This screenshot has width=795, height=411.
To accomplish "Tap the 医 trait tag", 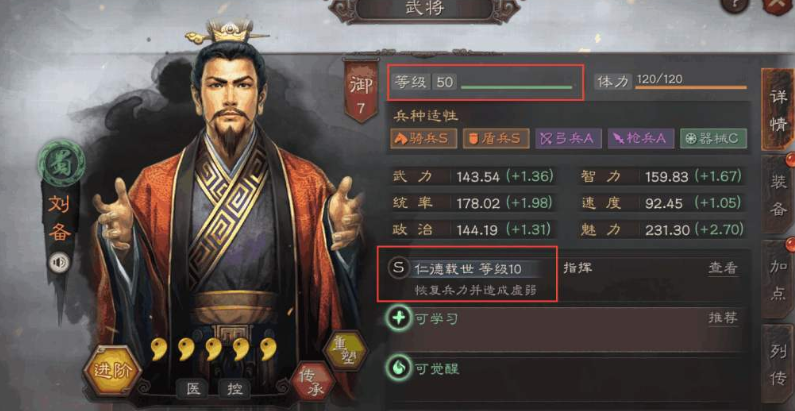I will [194, 389].
